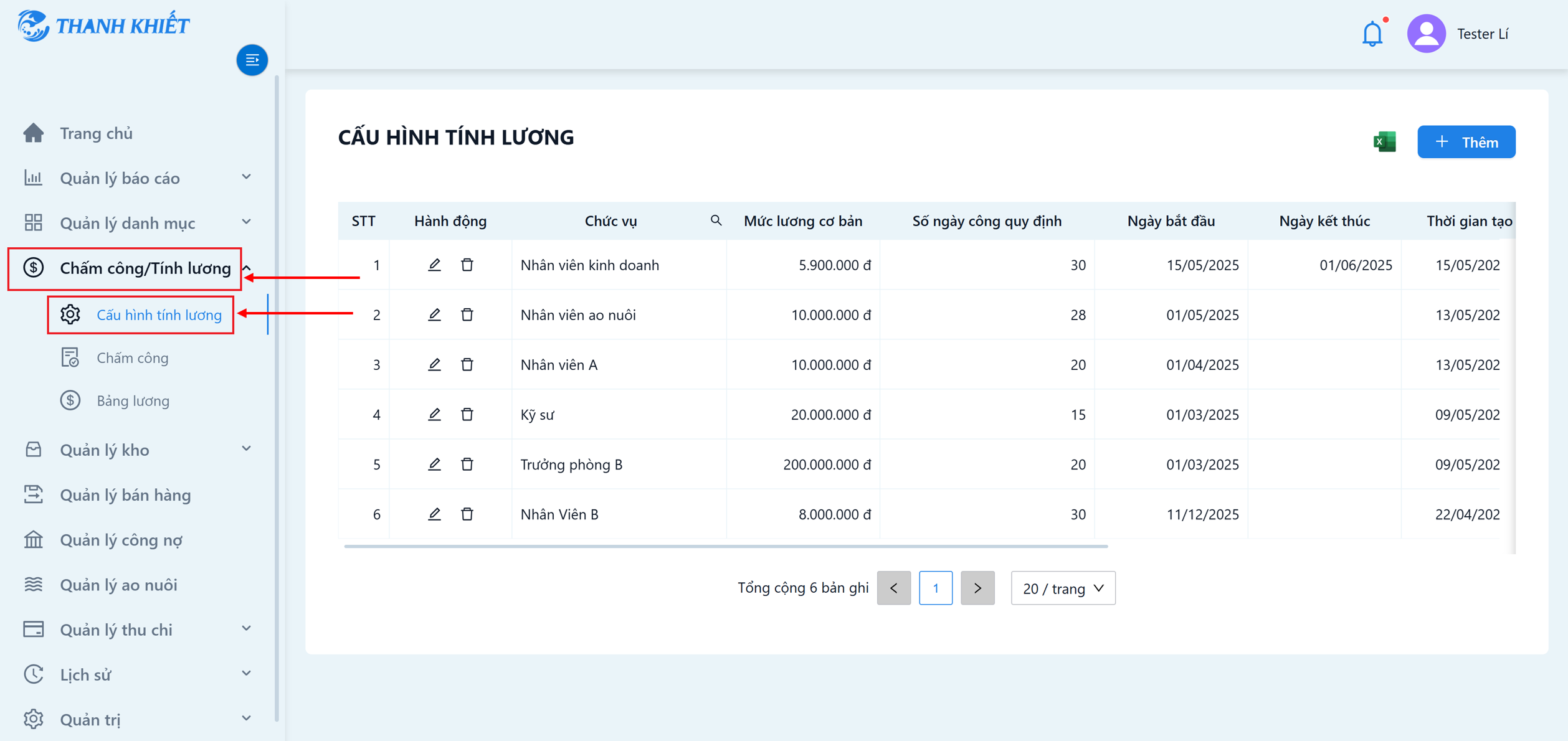The height and width of the screenshot is (741, 1568).
Task: Edit the Trưởng phòng B row
Action: 434,464
